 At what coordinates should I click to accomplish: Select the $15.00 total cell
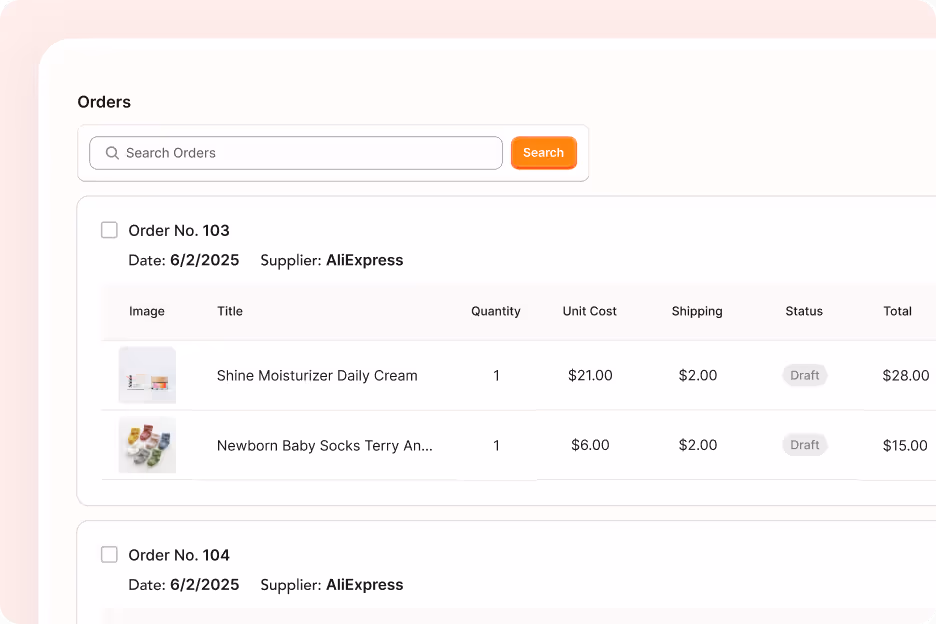tap(905, 445)
